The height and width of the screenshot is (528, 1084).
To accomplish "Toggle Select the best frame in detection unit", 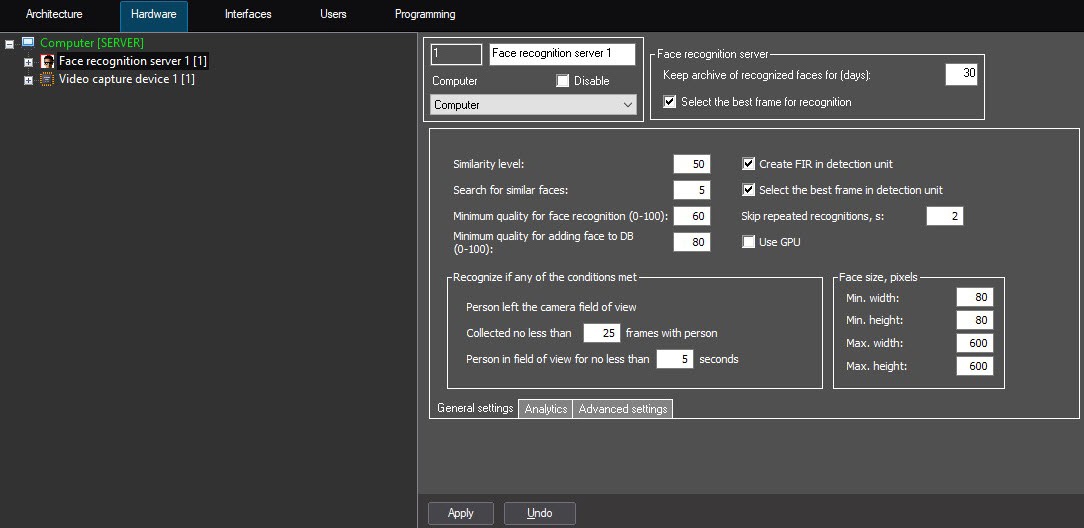I will pyautogui.click(x=749, y=190).
